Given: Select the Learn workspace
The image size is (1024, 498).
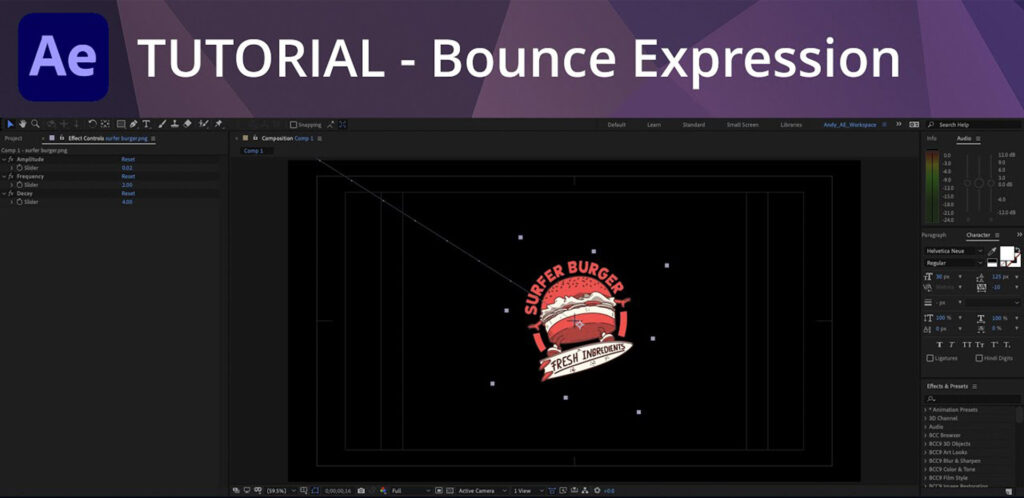Looking at the screenshot, I should [654, 125].
